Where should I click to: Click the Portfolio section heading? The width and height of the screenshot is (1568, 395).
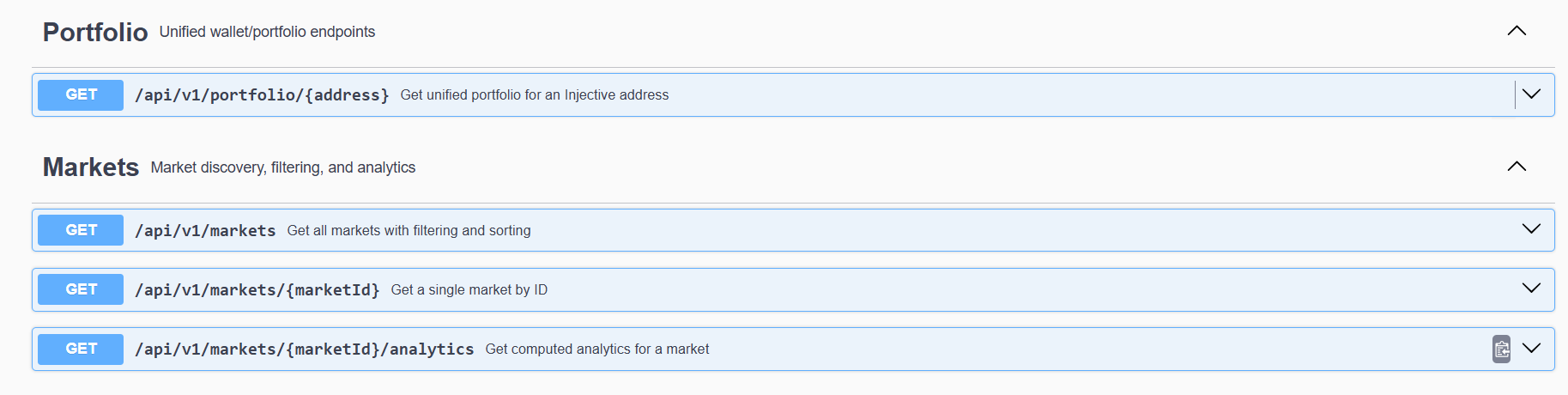click(95, 32)
